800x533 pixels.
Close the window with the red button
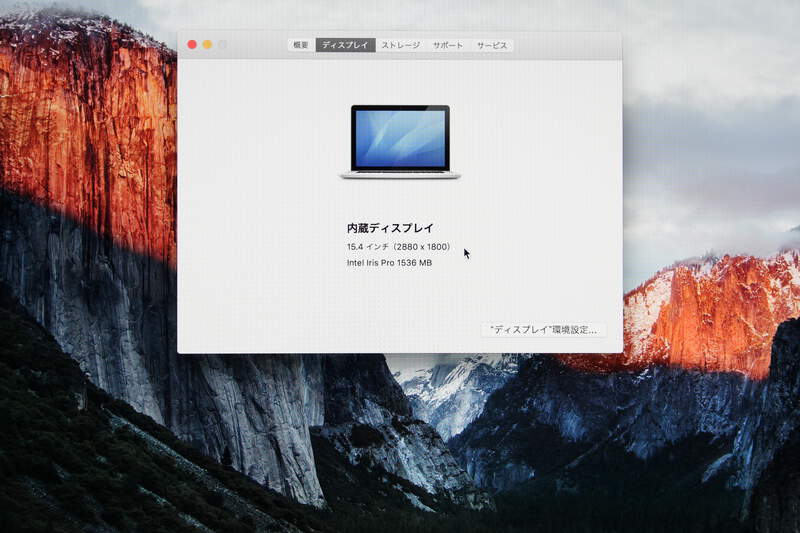[192, 44]
